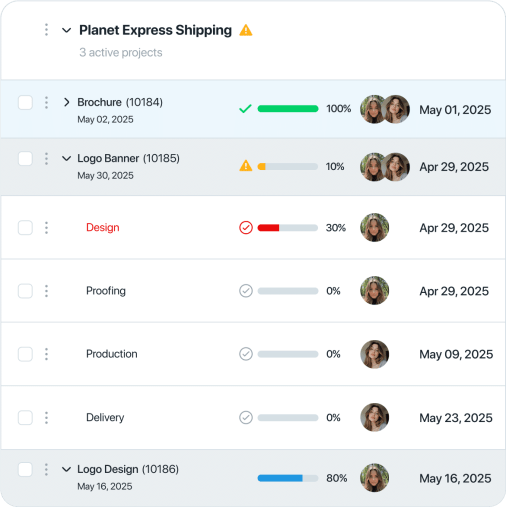Open the Design task name link

click(x=103, y=227)
